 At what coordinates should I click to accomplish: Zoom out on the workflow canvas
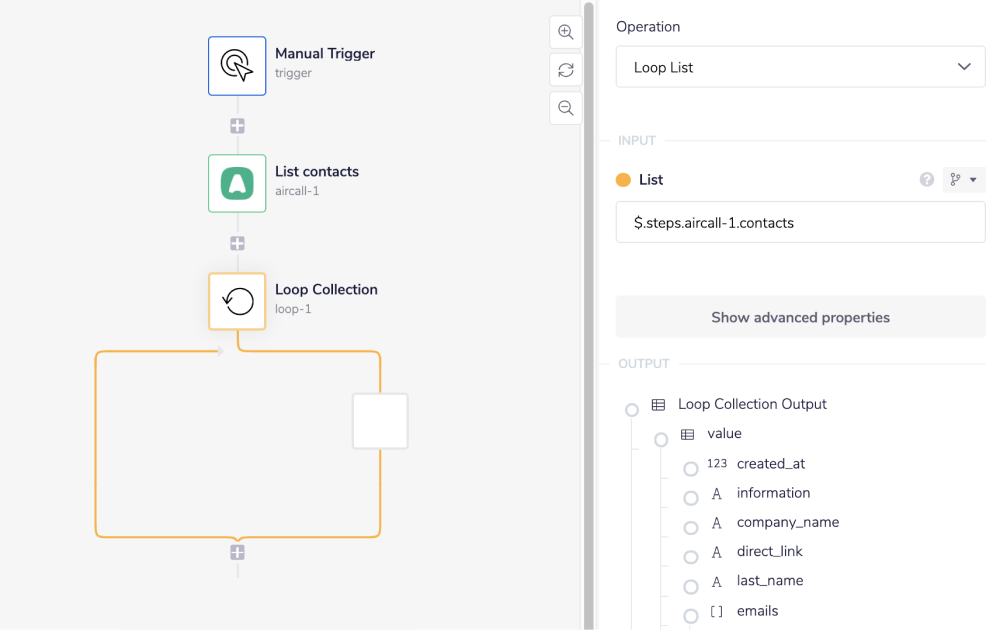(566, 108)
